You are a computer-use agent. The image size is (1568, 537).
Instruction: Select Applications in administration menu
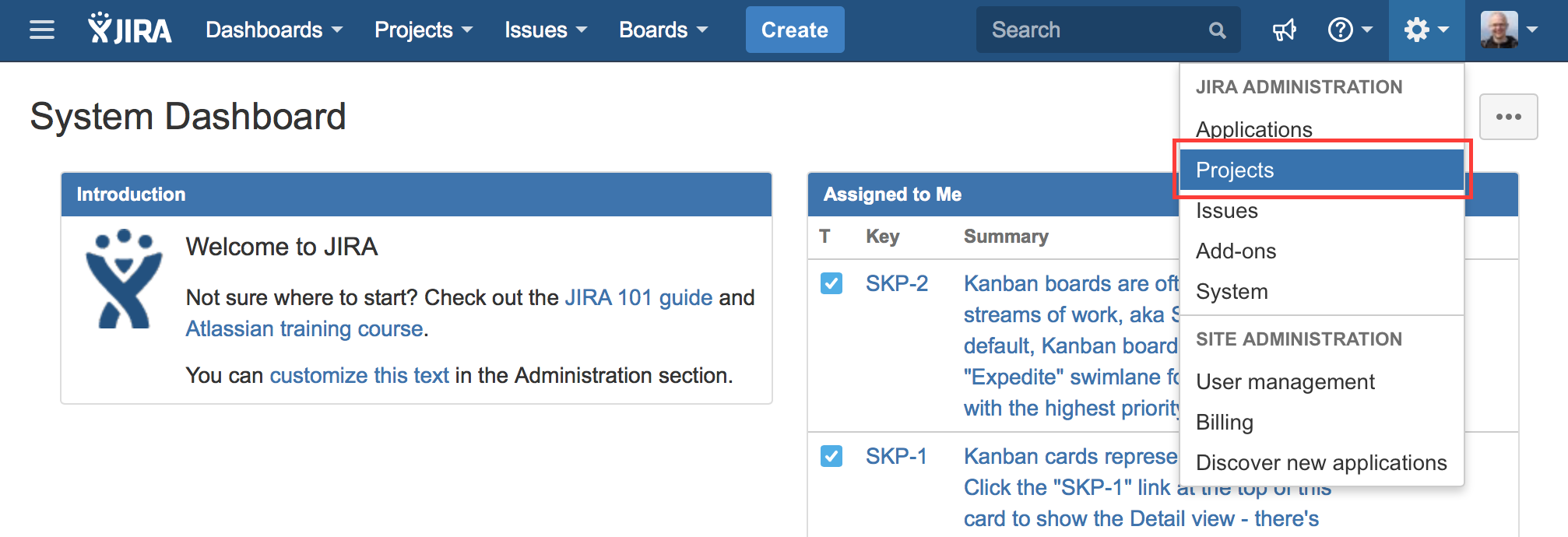pyautogui.click(x=1322, y=129)
